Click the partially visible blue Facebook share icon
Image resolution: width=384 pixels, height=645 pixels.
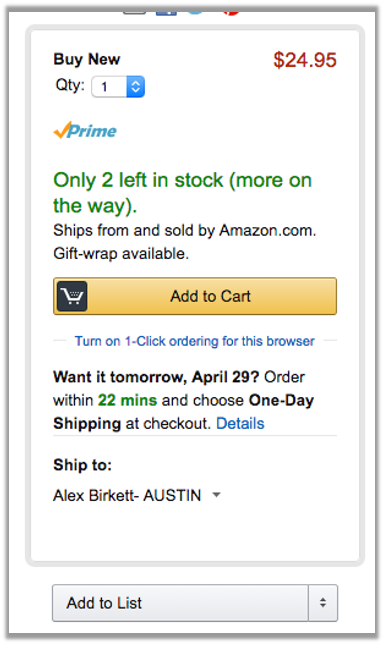(166, 13)
